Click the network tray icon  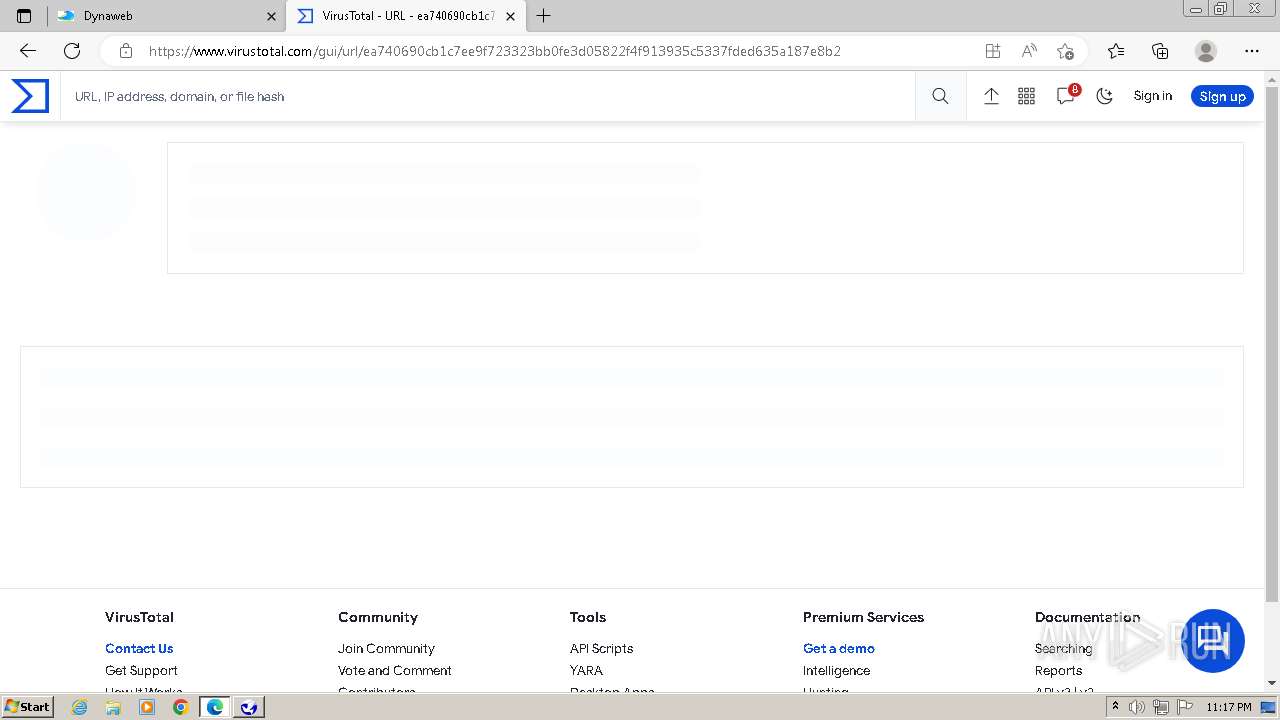[1160, 707]
